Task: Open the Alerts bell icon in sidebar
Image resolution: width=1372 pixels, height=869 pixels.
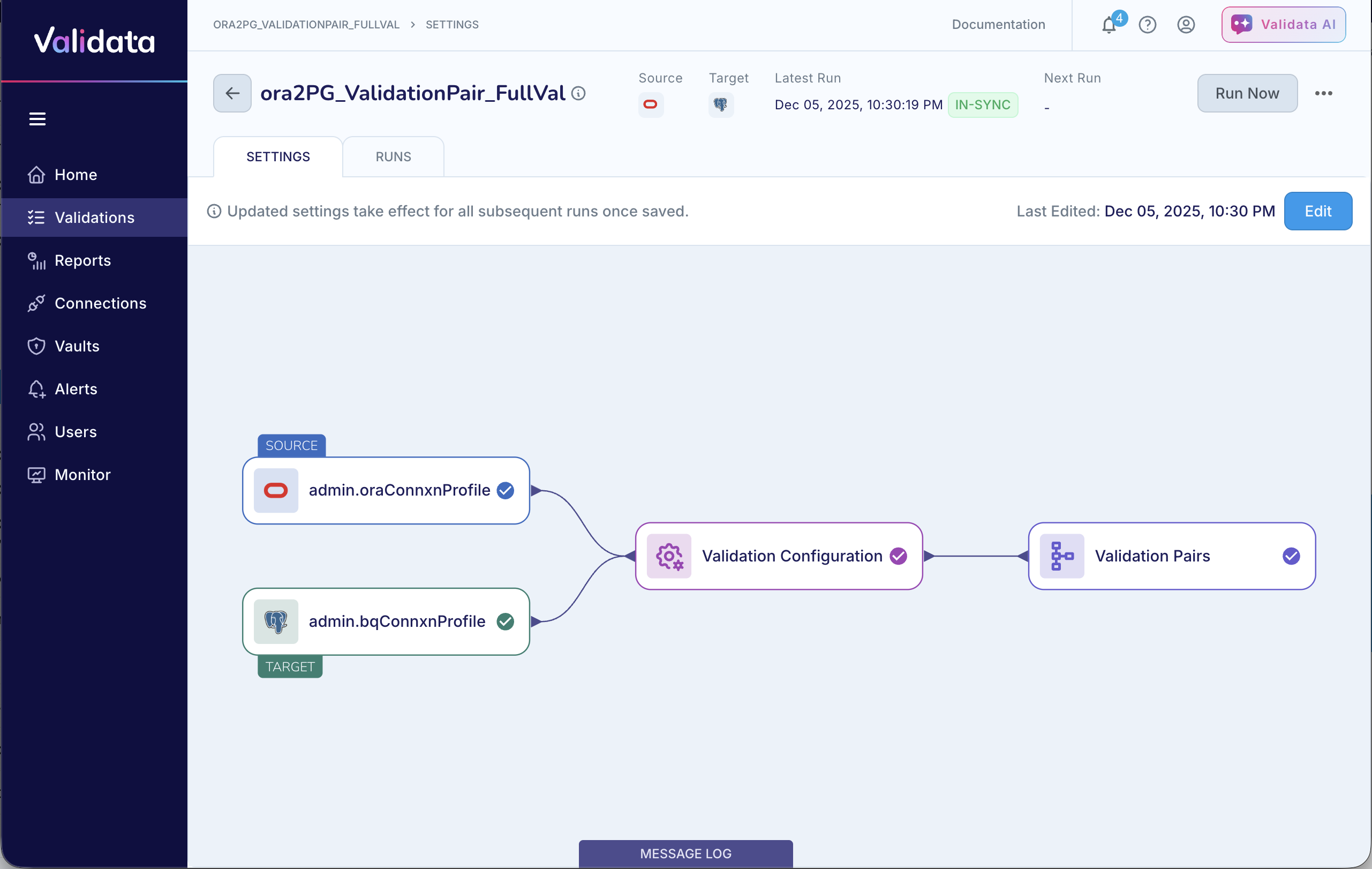Action: [36, 389]
